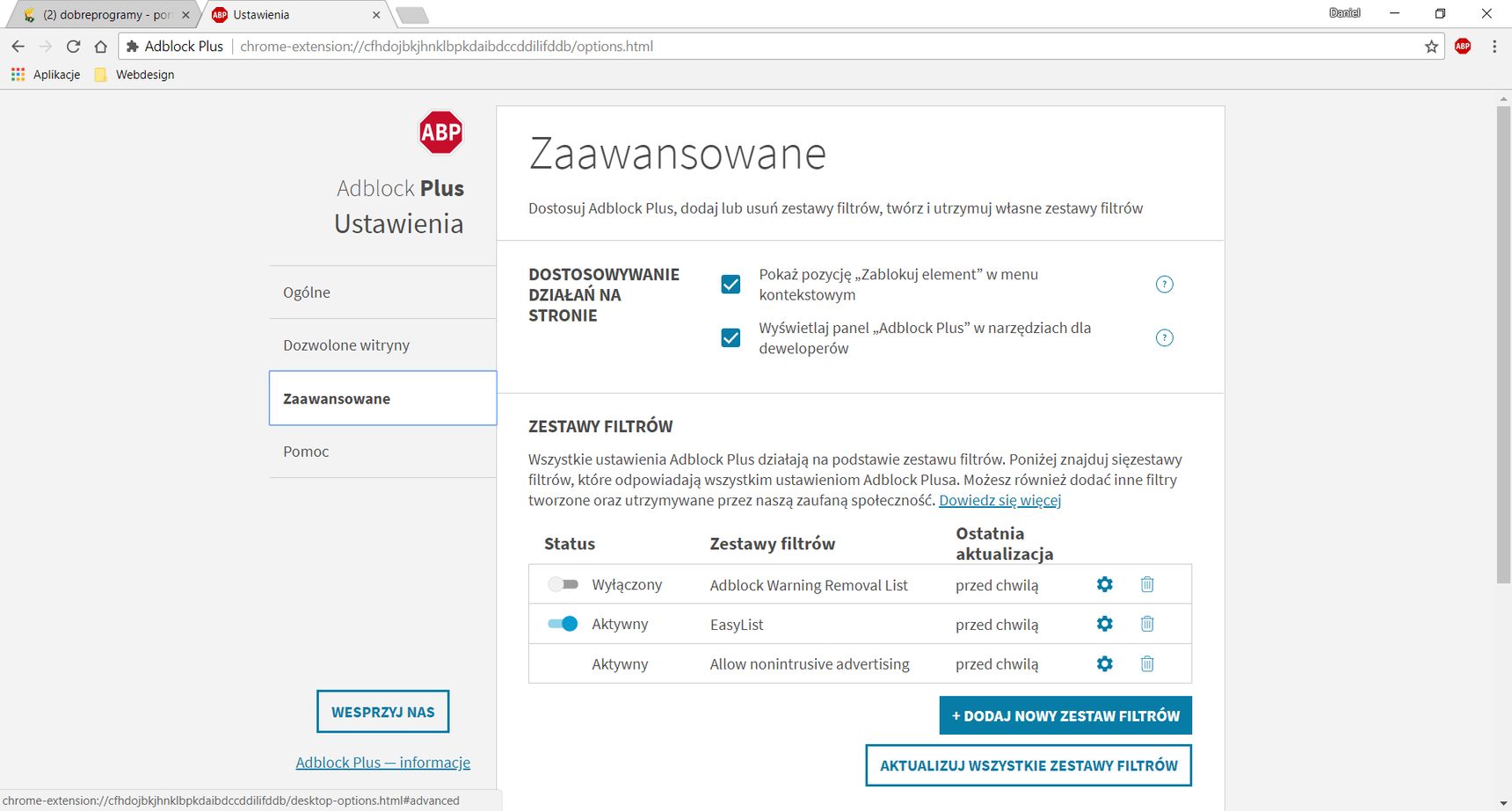Click the 'Zaawansowane' page heading

click(678, 154)
